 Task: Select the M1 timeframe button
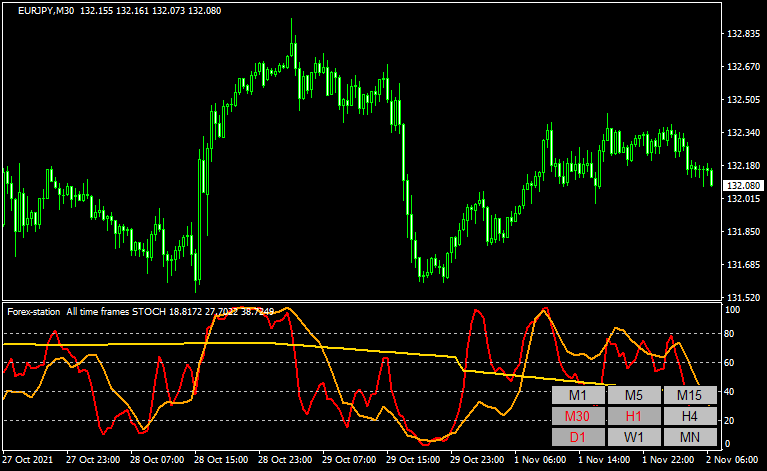pos(578,395)
